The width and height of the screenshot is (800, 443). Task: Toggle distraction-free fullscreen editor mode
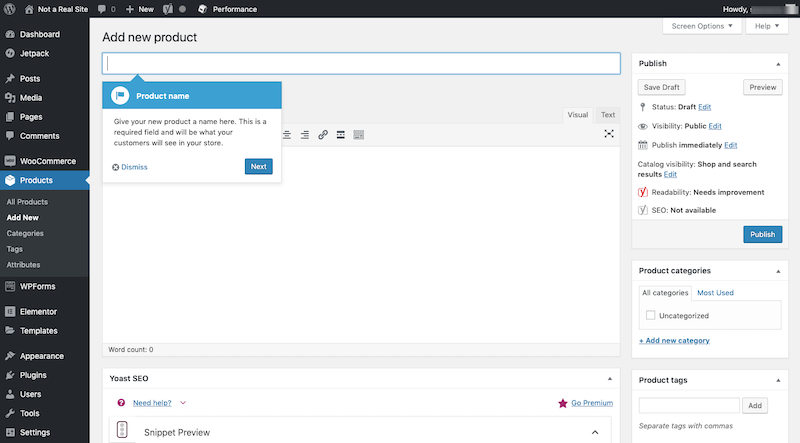(x=609, y=134)
